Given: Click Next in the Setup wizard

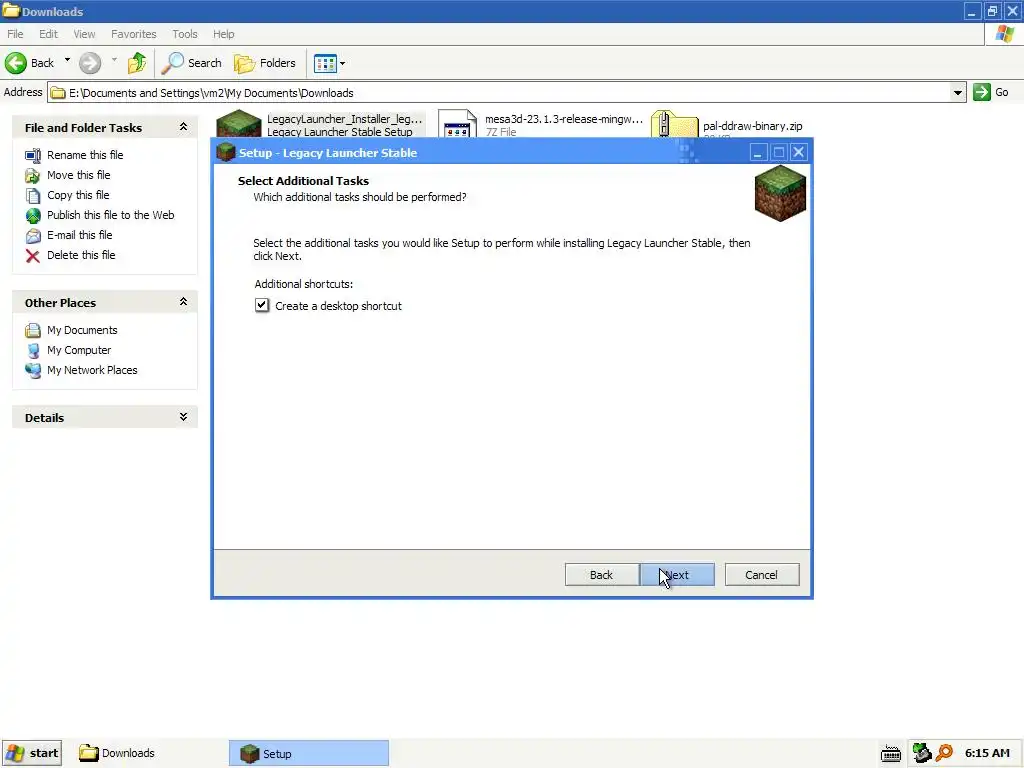Looking at the screenshot, I should click(677, 575).
